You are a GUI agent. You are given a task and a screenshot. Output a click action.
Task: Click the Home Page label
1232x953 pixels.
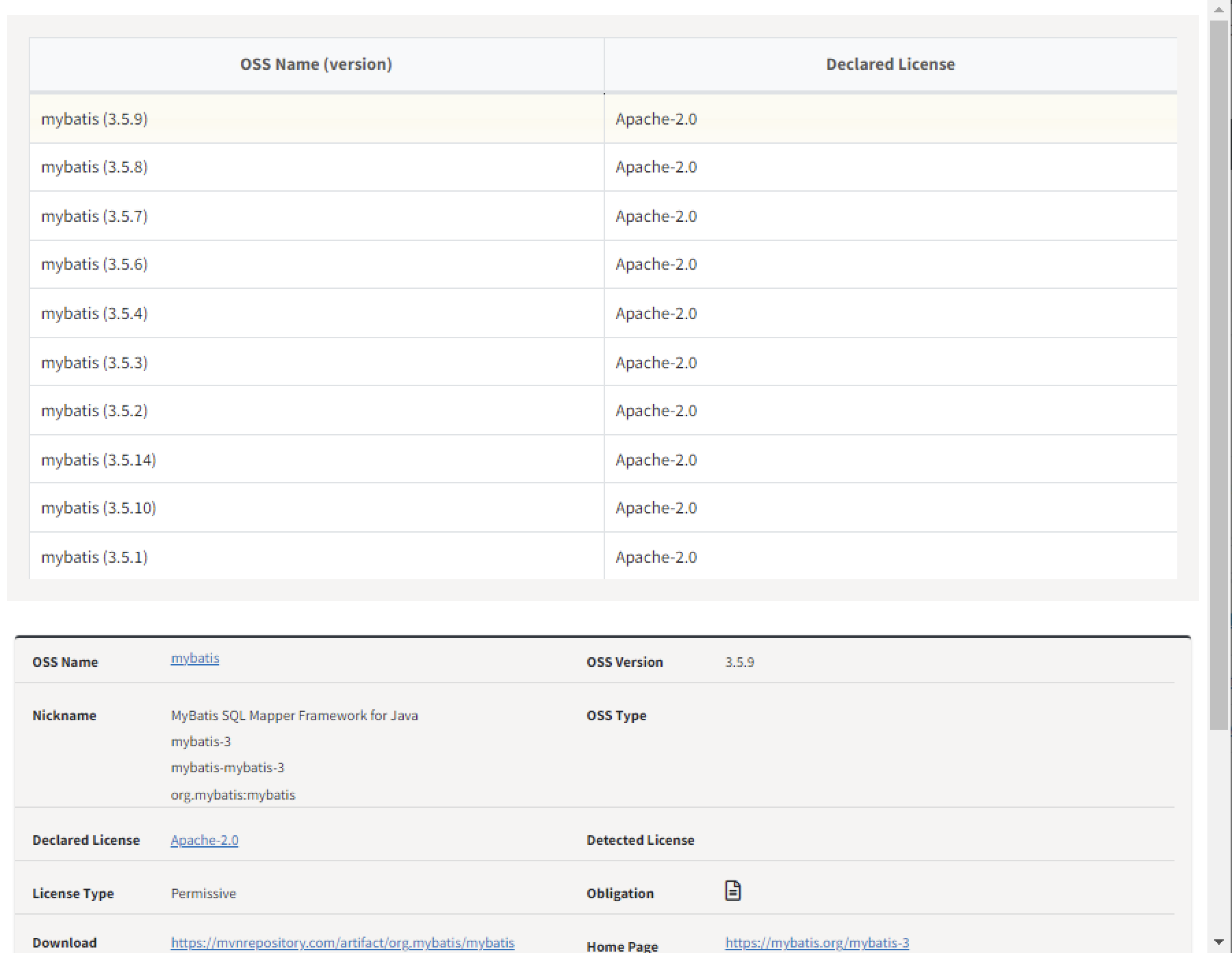[x=622, y=946]
